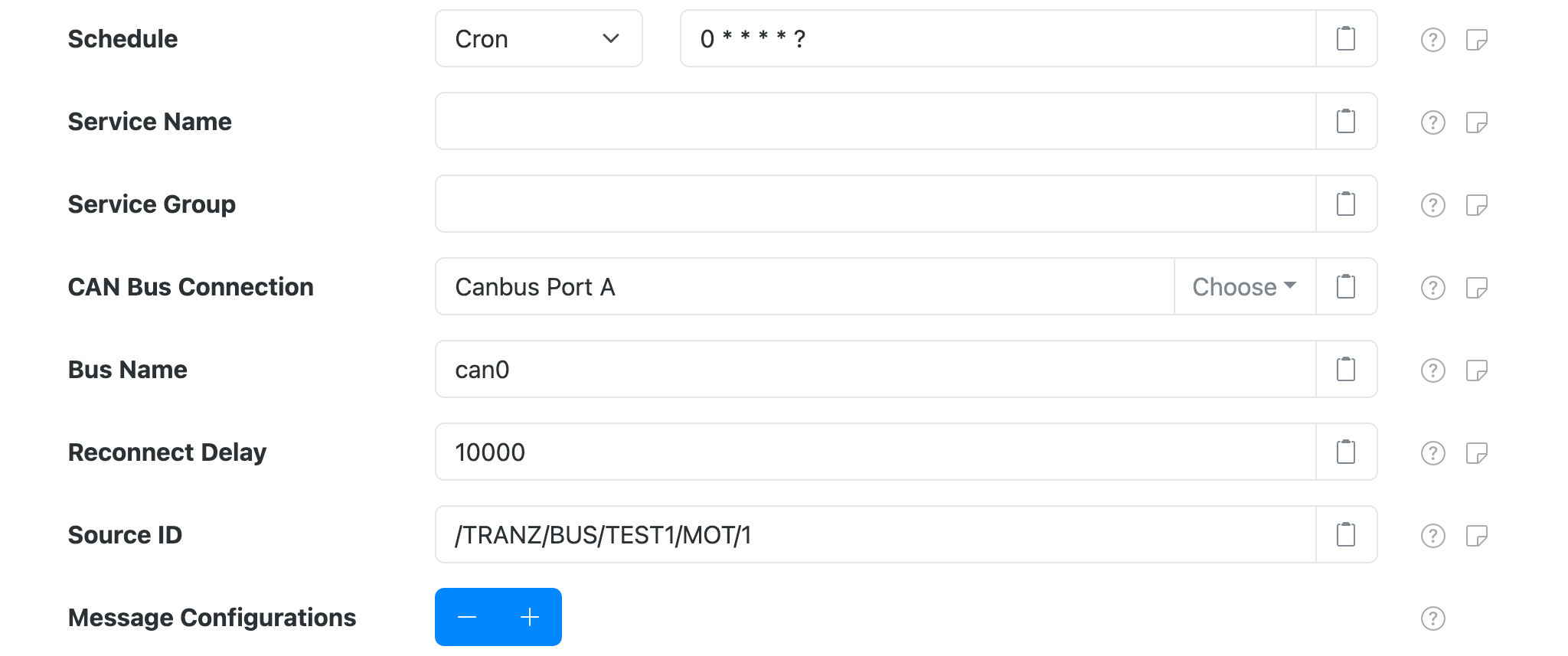Open the Schedule type dropdown showing Cron
The width and height of the screenshot is (1568, 656).
(x=538, y=38)
